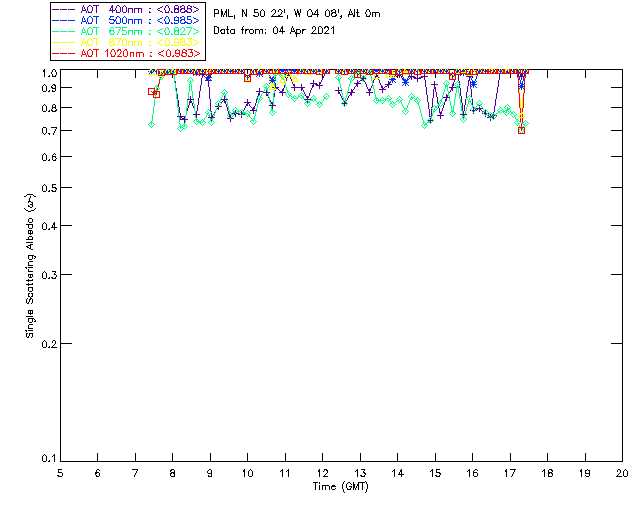Click the x-axis tick label 13

coord(360,473)
